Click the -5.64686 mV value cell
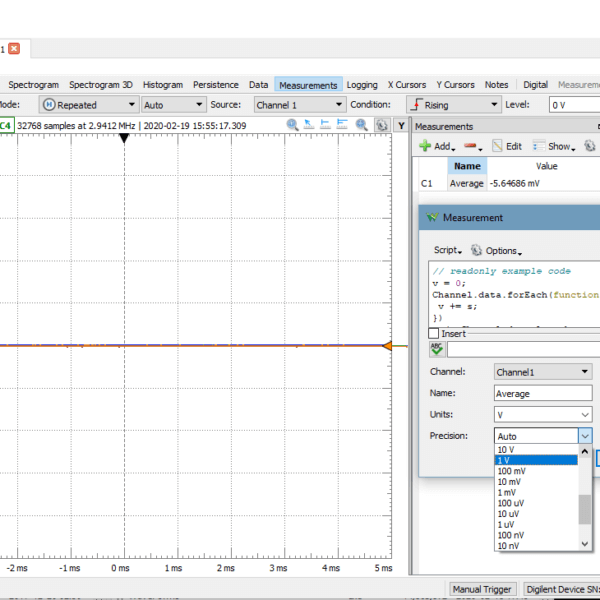 (515, 184)
